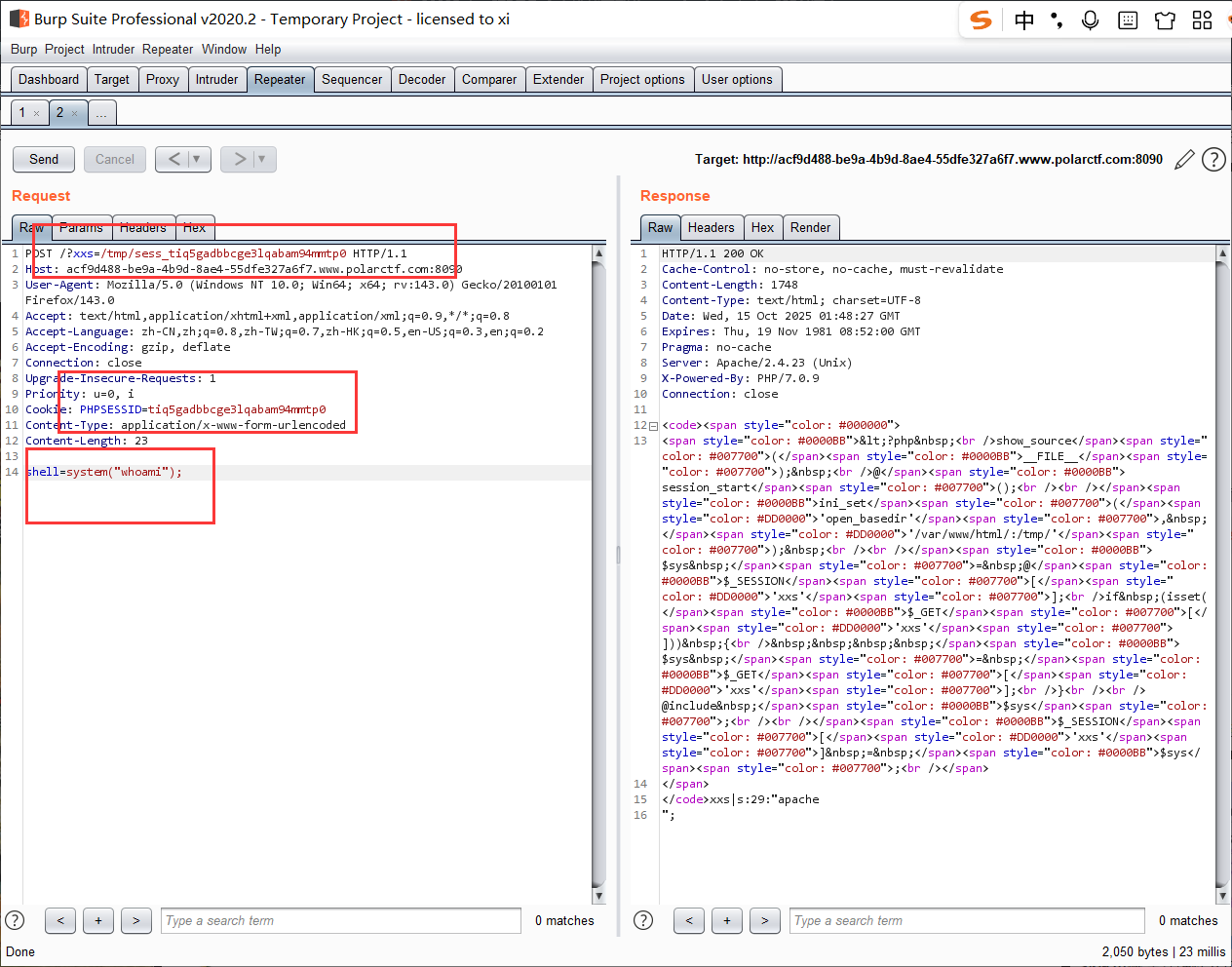1232x967 pixels.
Task: Open back history dropdown arrow
Action: tap(197, 159)
